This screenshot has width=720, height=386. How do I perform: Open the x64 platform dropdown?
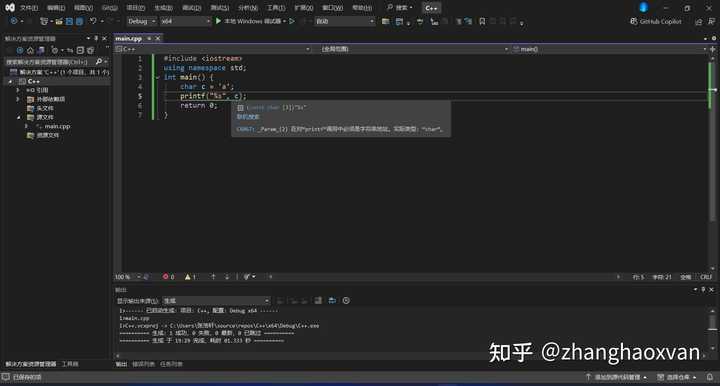[185, 21]
